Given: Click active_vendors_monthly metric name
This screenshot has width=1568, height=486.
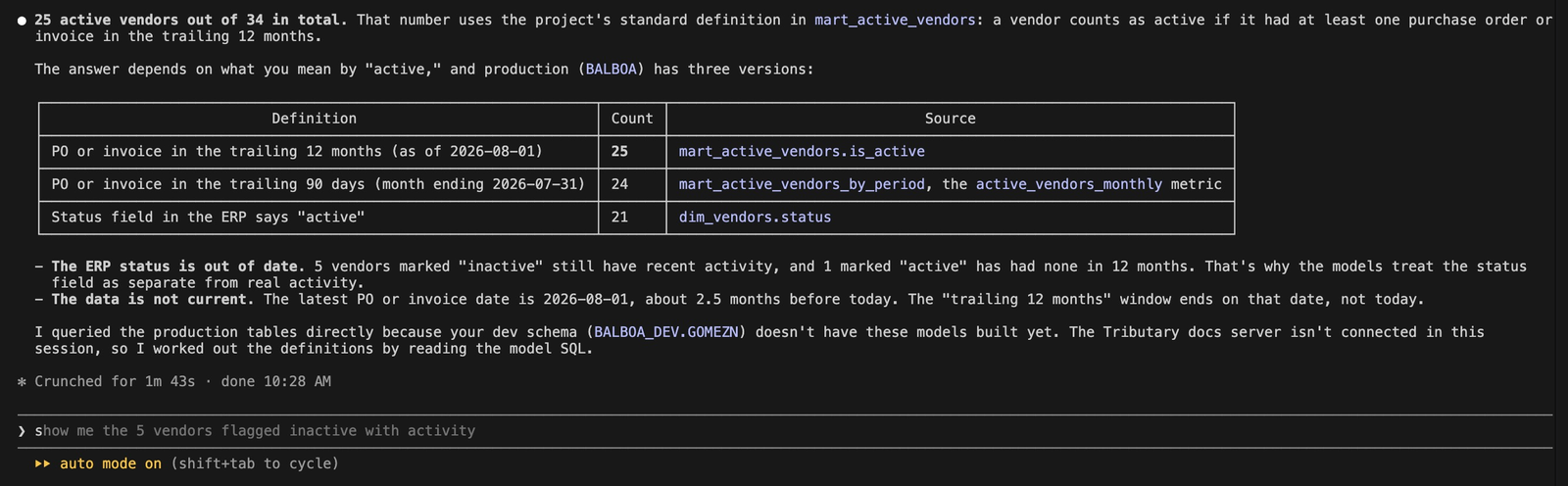Looking at the screenshot, I should pyautogui.click(x=1068, y=184).
